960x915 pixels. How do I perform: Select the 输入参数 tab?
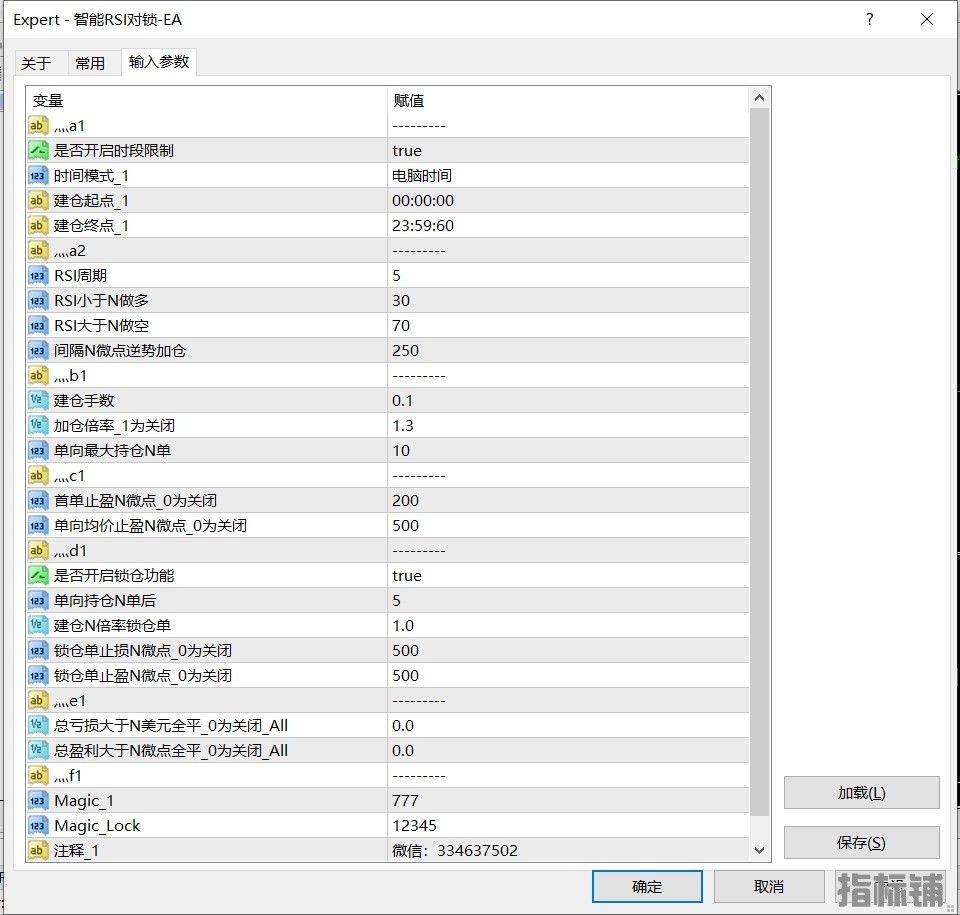click(x=159, y=62)
